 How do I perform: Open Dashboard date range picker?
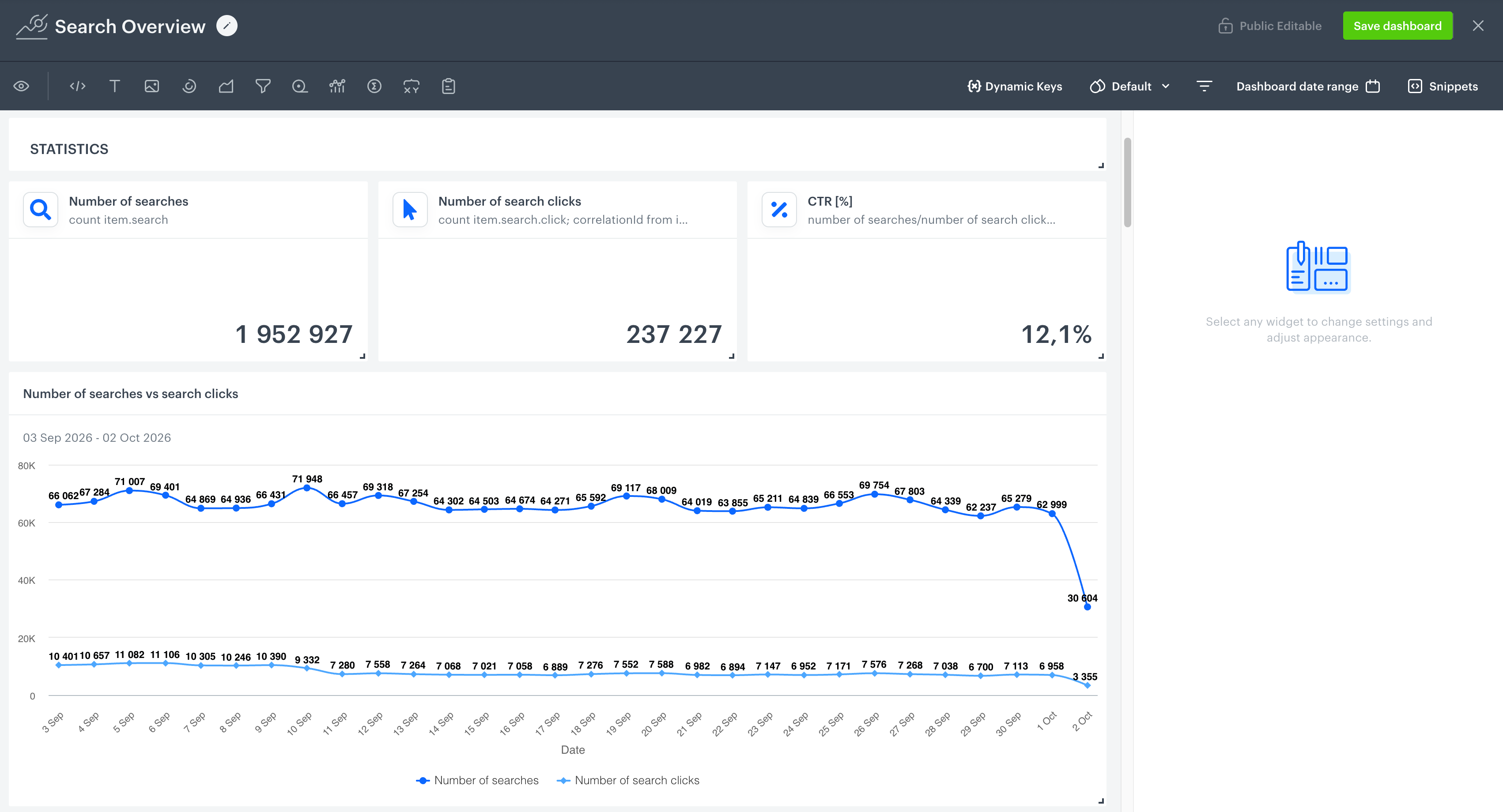tap(1308, 86)
